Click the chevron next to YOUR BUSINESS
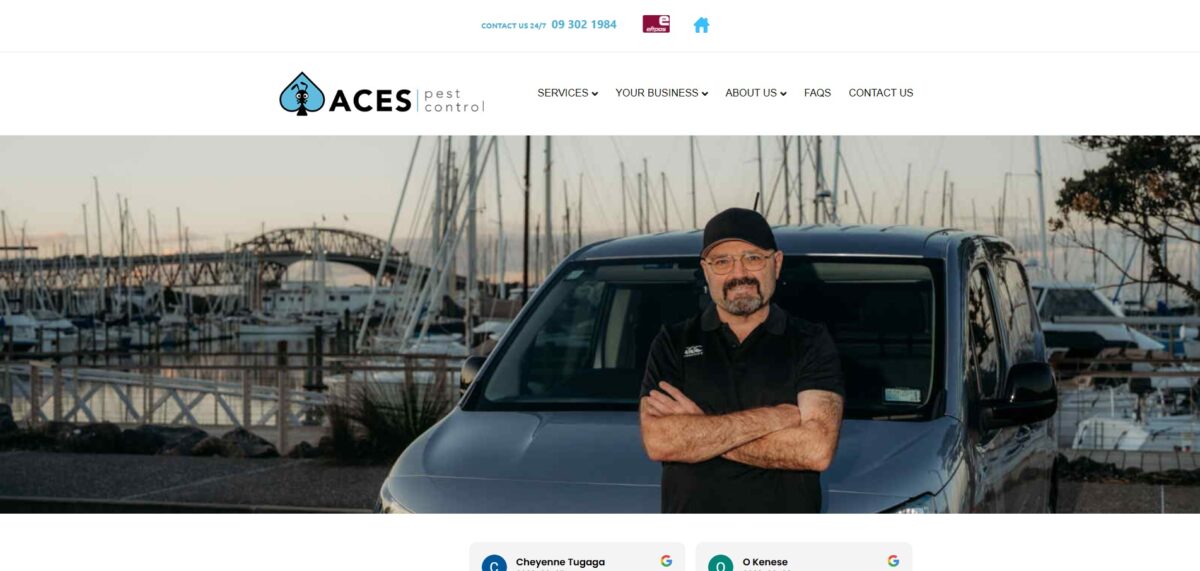Viewport: 1200px width, 571px height. (x=705, y=94)
